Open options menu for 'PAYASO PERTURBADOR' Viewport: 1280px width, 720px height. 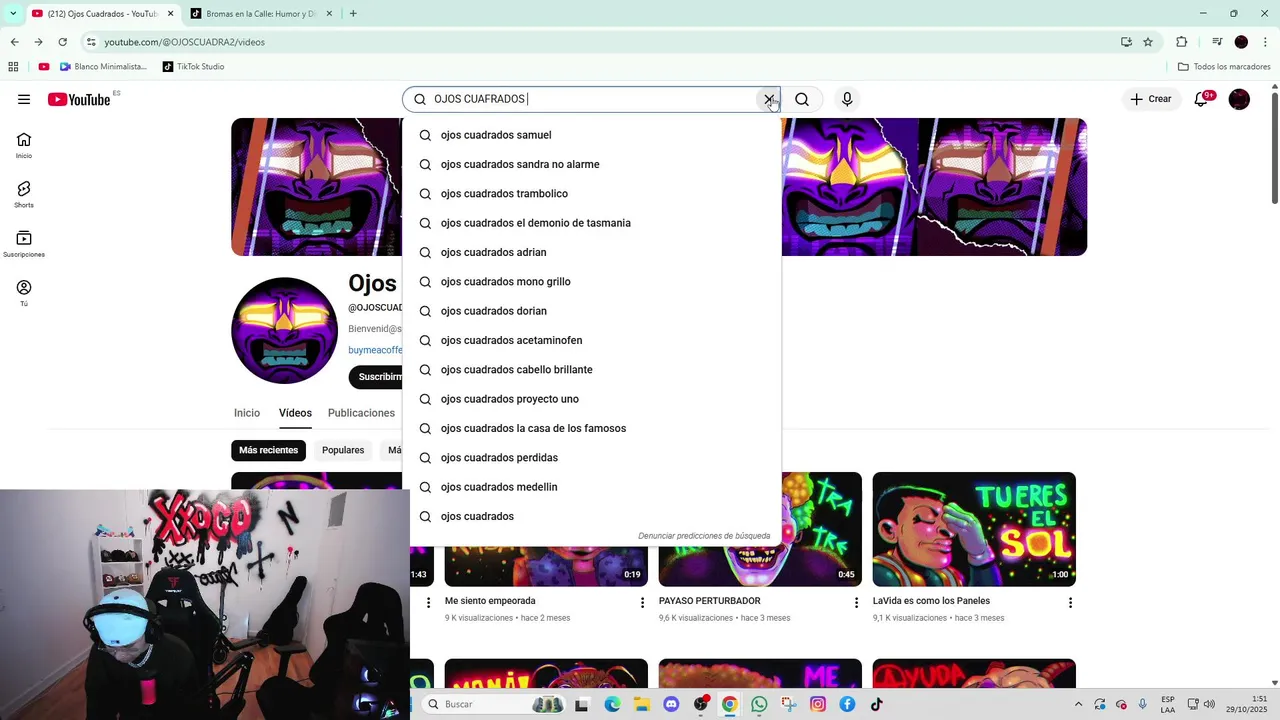[x=856, y=603]
